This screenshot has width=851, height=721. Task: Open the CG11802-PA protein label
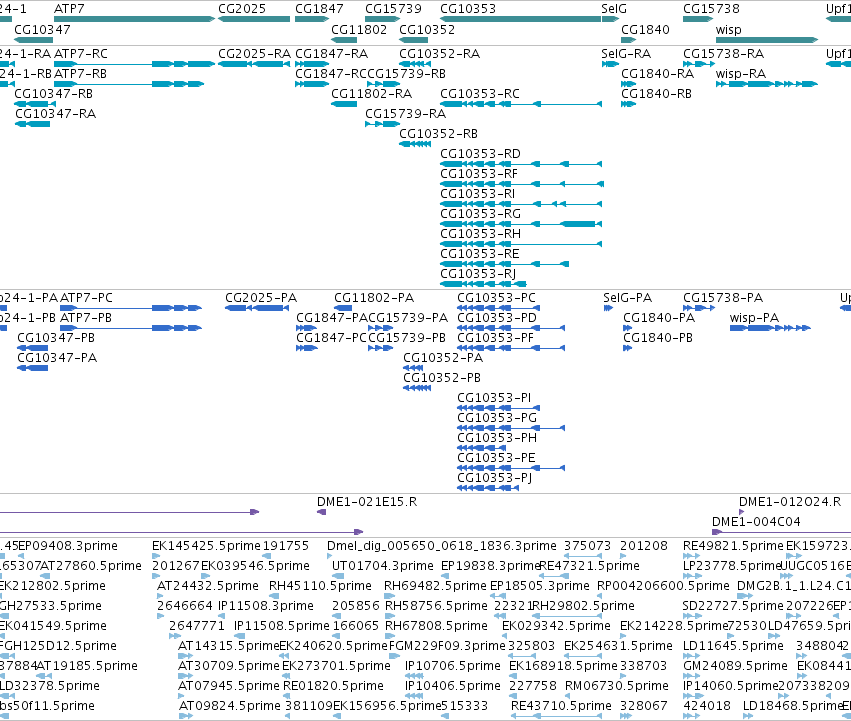click(374, 298)
